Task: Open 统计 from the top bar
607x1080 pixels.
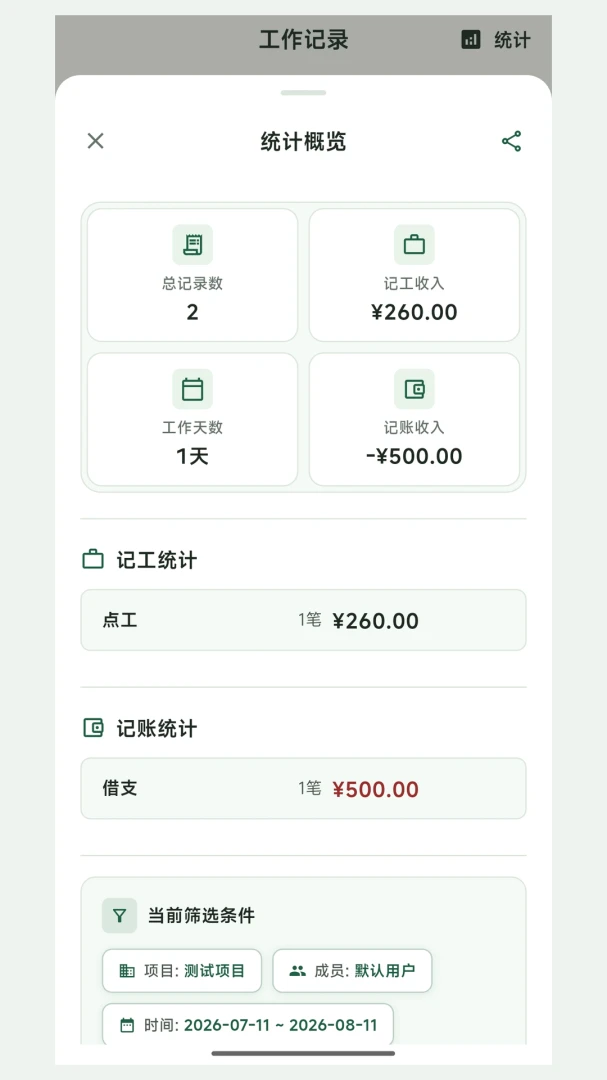Action: (496, 39)
